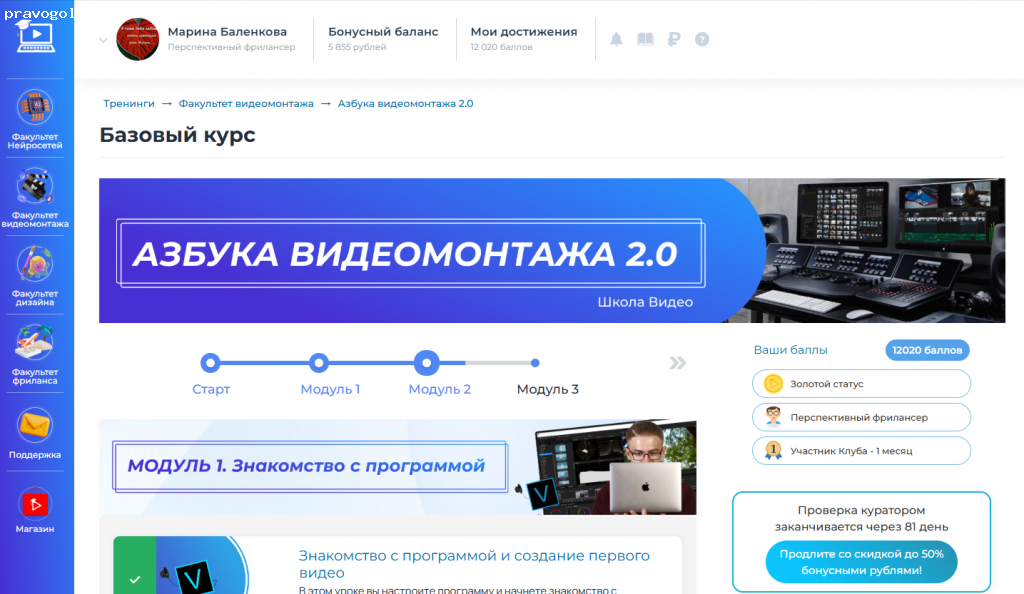Select the Факультет фриланса icon
Image resolution: width=1024 pixels, height=594 pixels.
point(35,343)
